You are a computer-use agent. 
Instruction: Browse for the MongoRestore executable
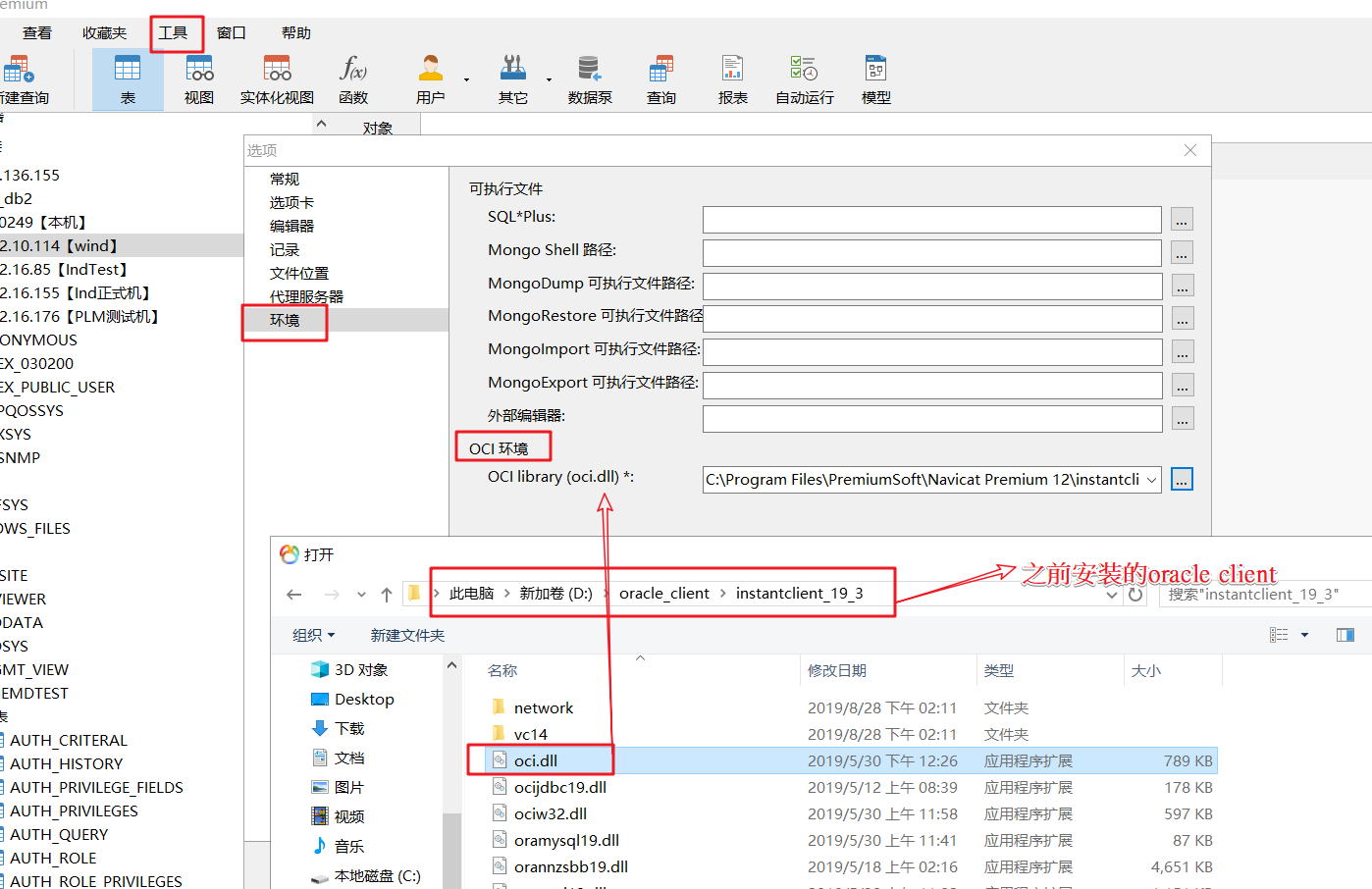(x=1182, y=319)
